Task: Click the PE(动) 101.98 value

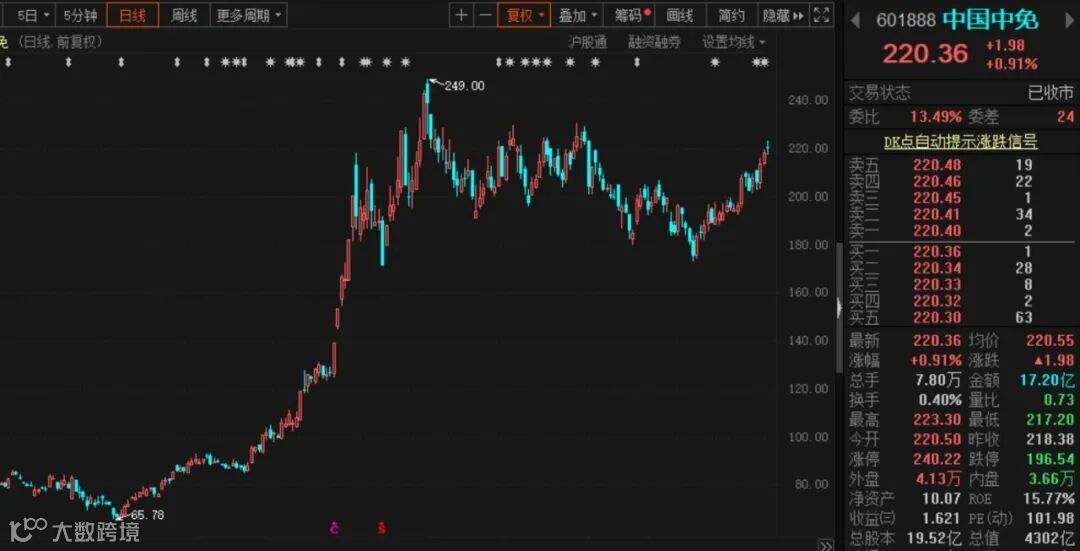Action: click(x=1050, y=518)
